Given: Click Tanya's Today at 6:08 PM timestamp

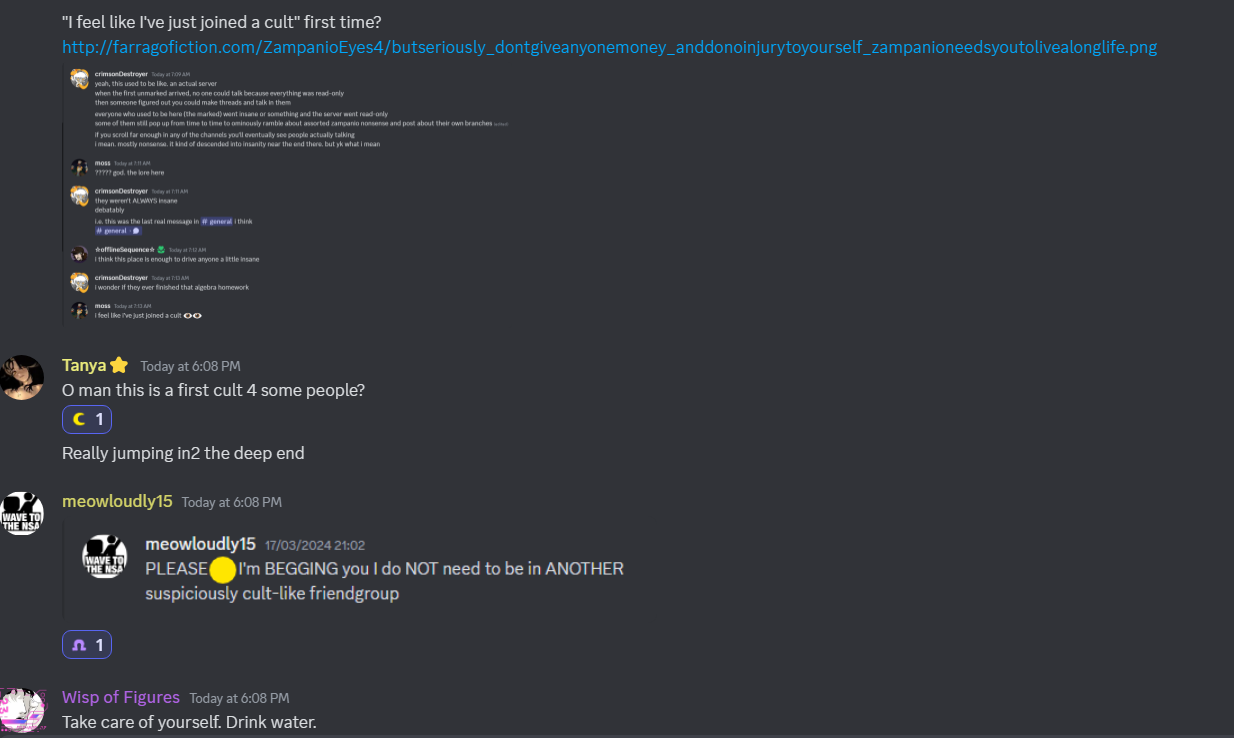Looking at the screenshot, I should [x=190, y=366].
